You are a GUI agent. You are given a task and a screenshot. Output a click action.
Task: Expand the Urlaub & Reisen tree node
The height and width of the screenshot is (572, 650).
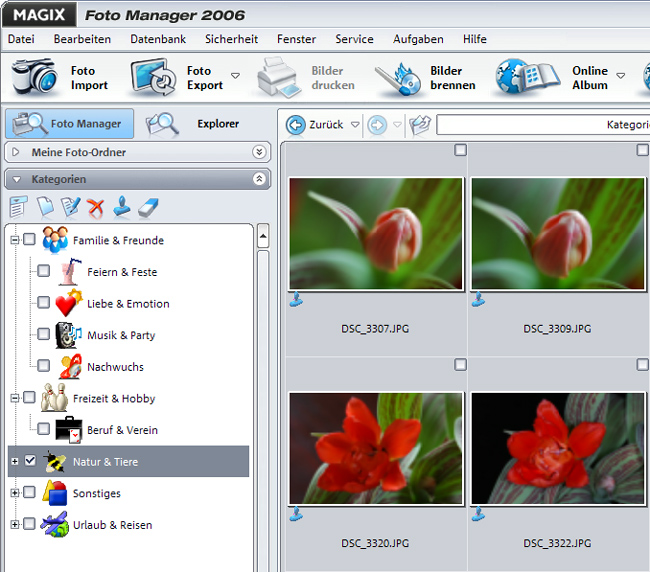pos(14,524)
